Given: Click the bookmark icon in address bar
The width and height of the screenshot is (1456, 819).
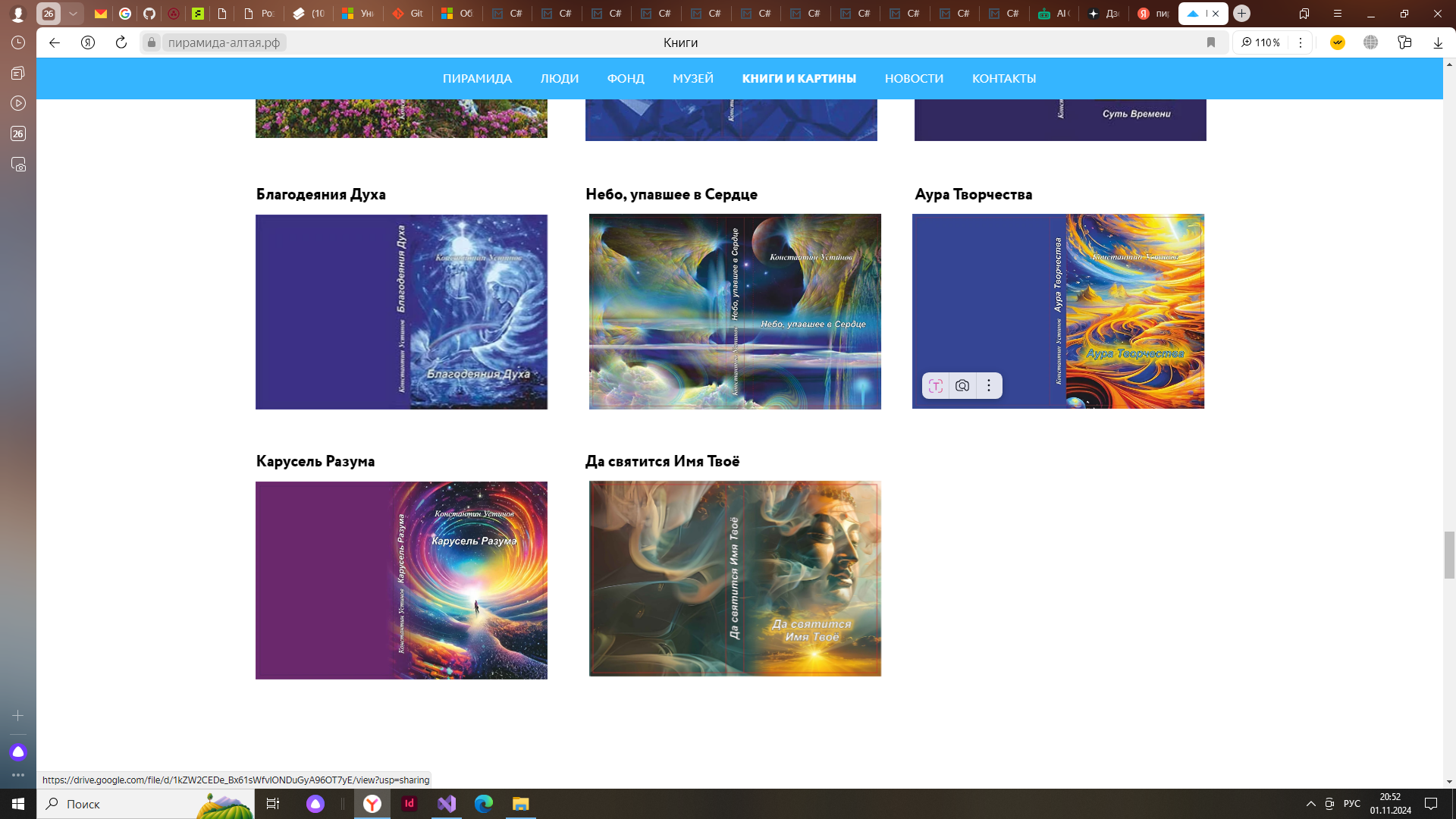Looking at the screenshot, I should point(1211,42).
